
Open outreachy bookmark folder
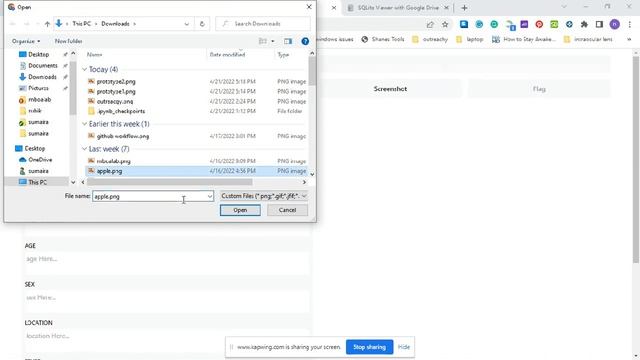pos(430,40)
